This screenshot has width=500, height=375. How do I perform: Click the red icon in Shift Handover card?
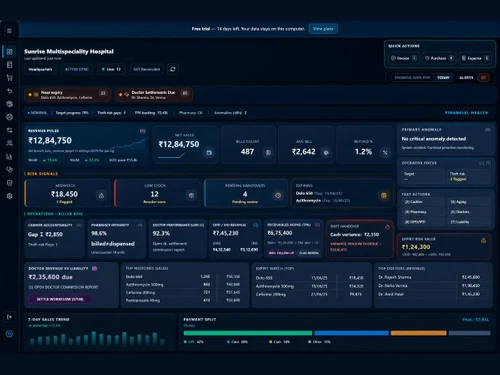[x=387, y=227]
